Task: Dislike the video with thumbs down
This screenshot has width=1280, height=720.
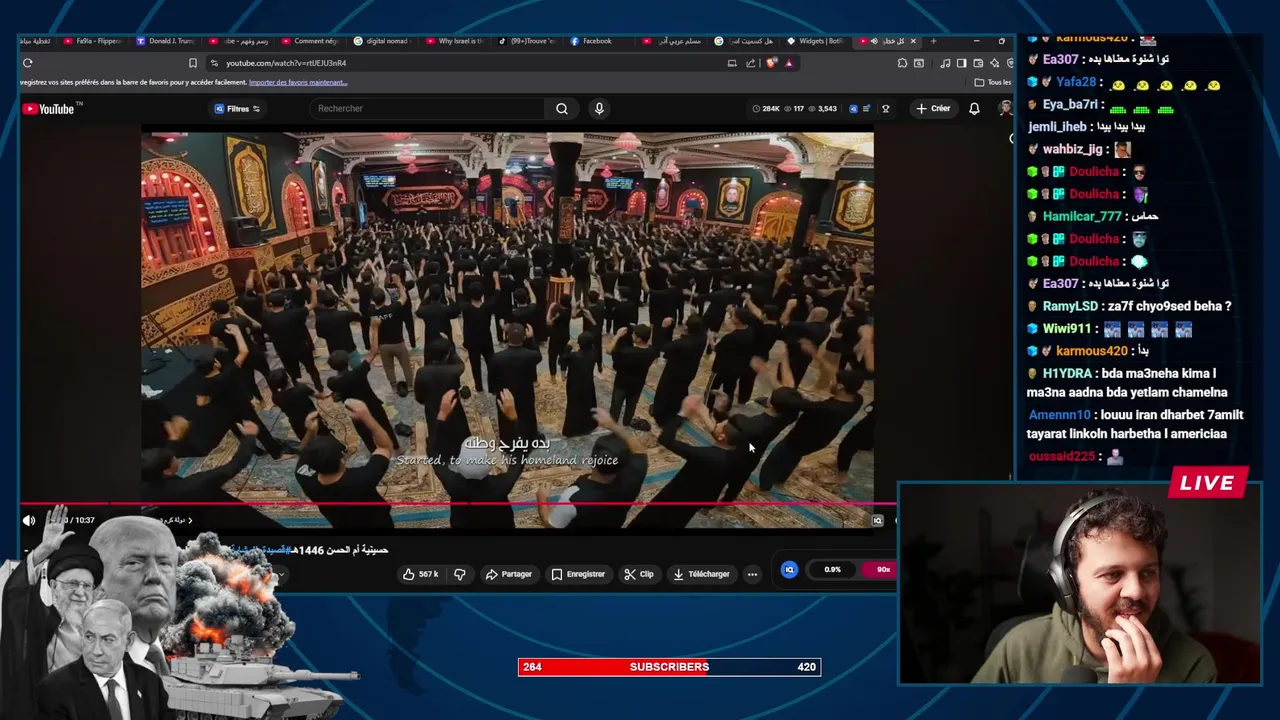Action: click(460, 574)
